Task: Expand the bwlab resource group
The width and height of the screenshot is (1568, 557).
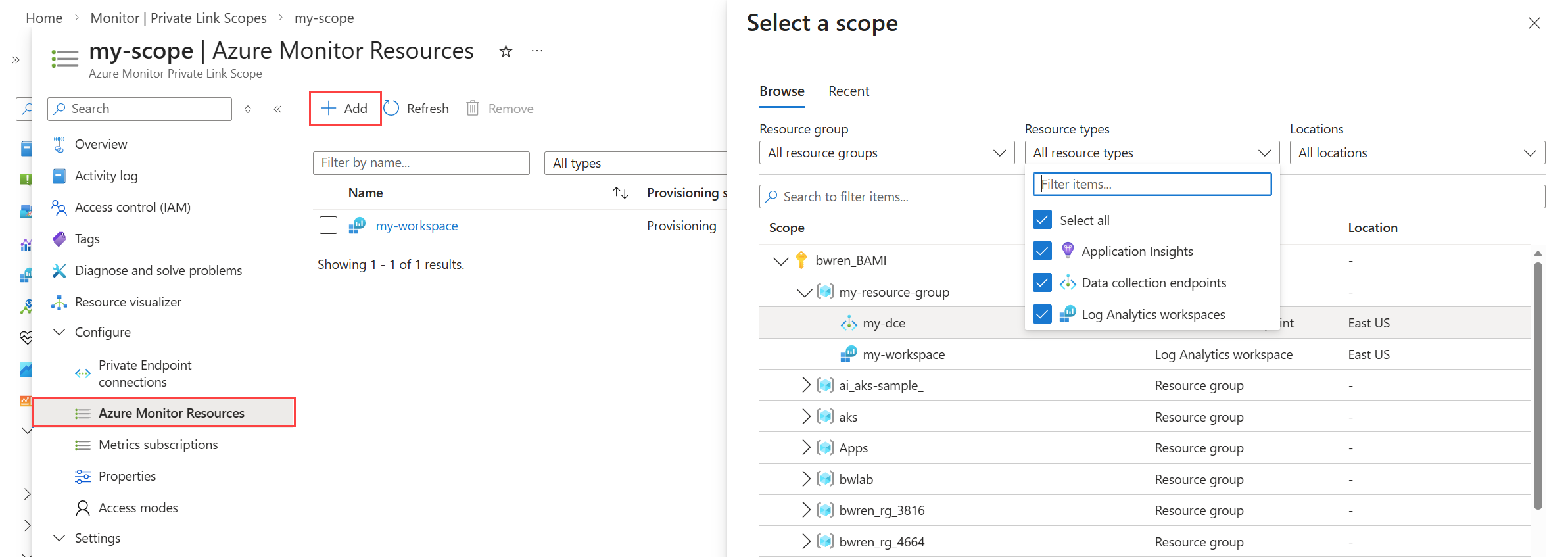Action: pyautogui.click(x=806, y=479)
